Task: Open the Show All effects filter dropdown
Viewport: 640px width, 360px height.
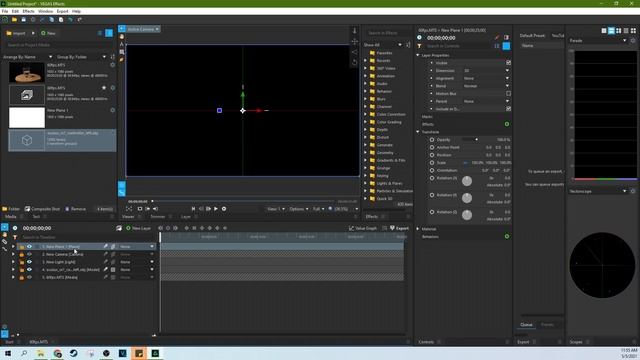Action: tap(382, 45)
